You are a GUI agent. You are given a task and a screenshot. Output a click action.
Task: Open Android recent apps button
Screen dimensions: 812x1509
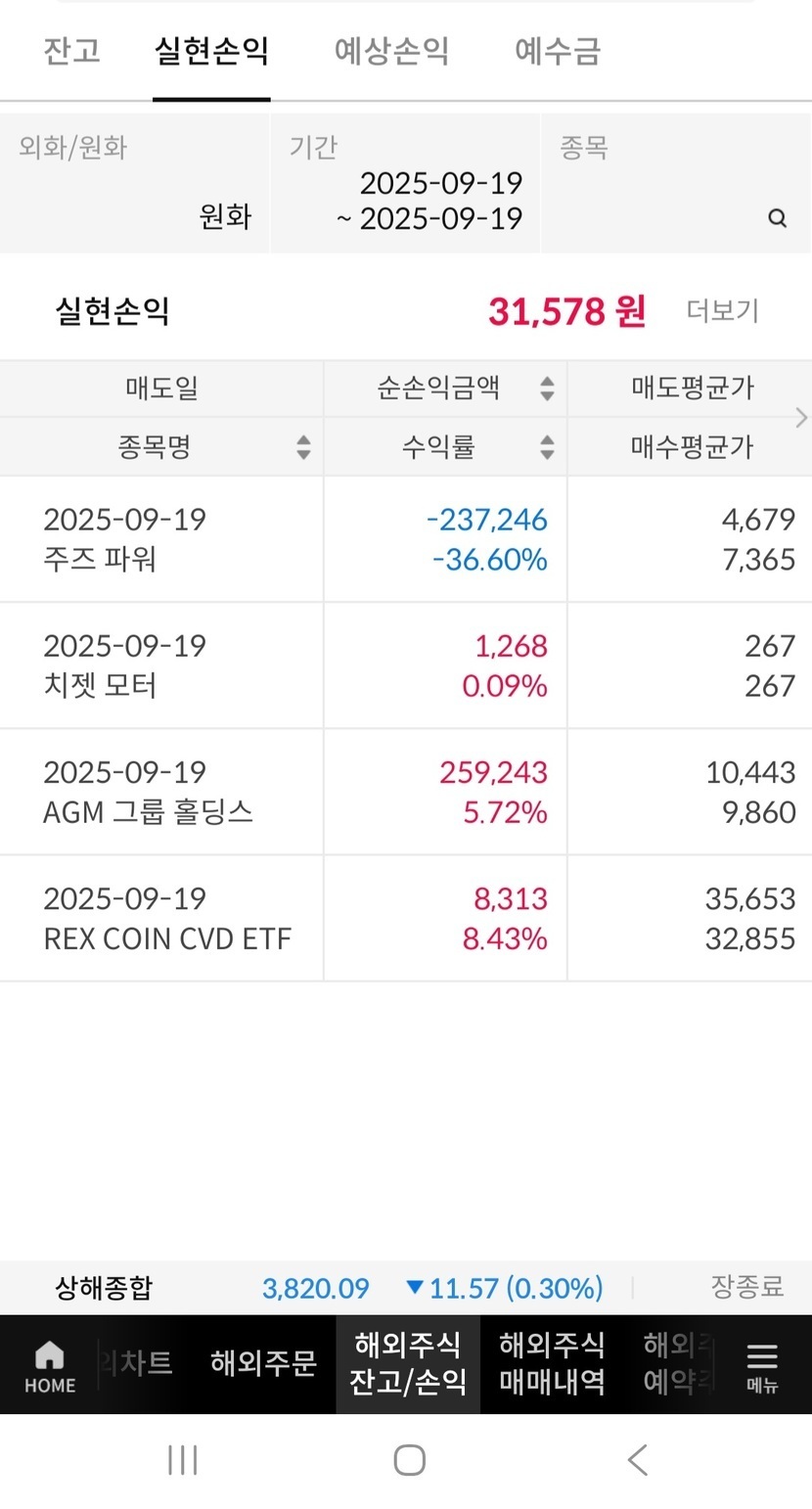(183, 1460)
